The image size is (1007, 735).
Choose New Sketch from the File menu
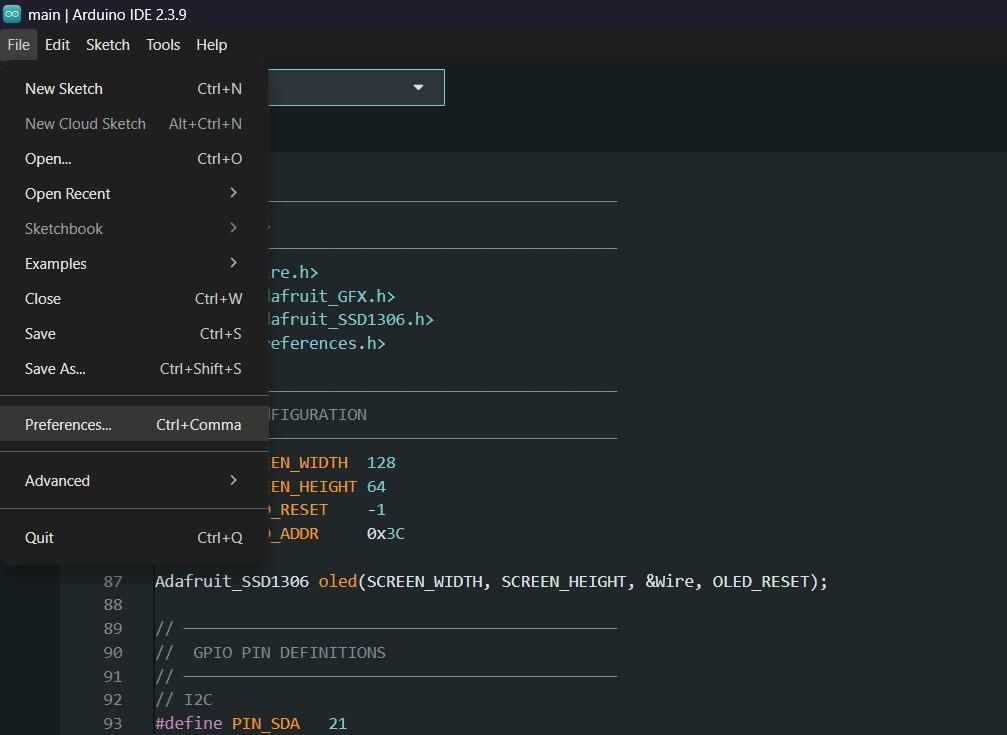[x=134, y=89]
